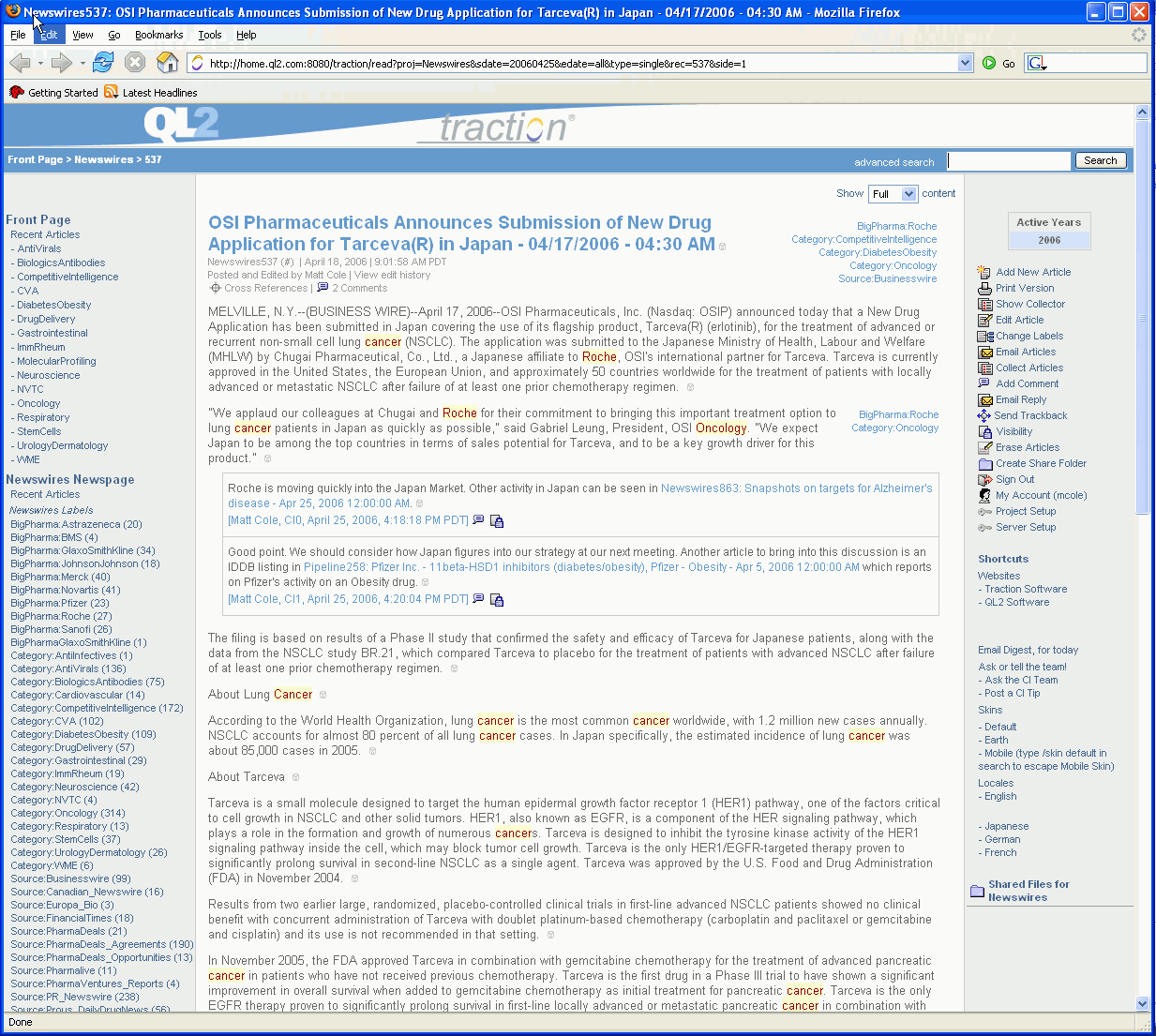Click the View edit history link
Viewport: 1156px width, 1036px height.
392,275
